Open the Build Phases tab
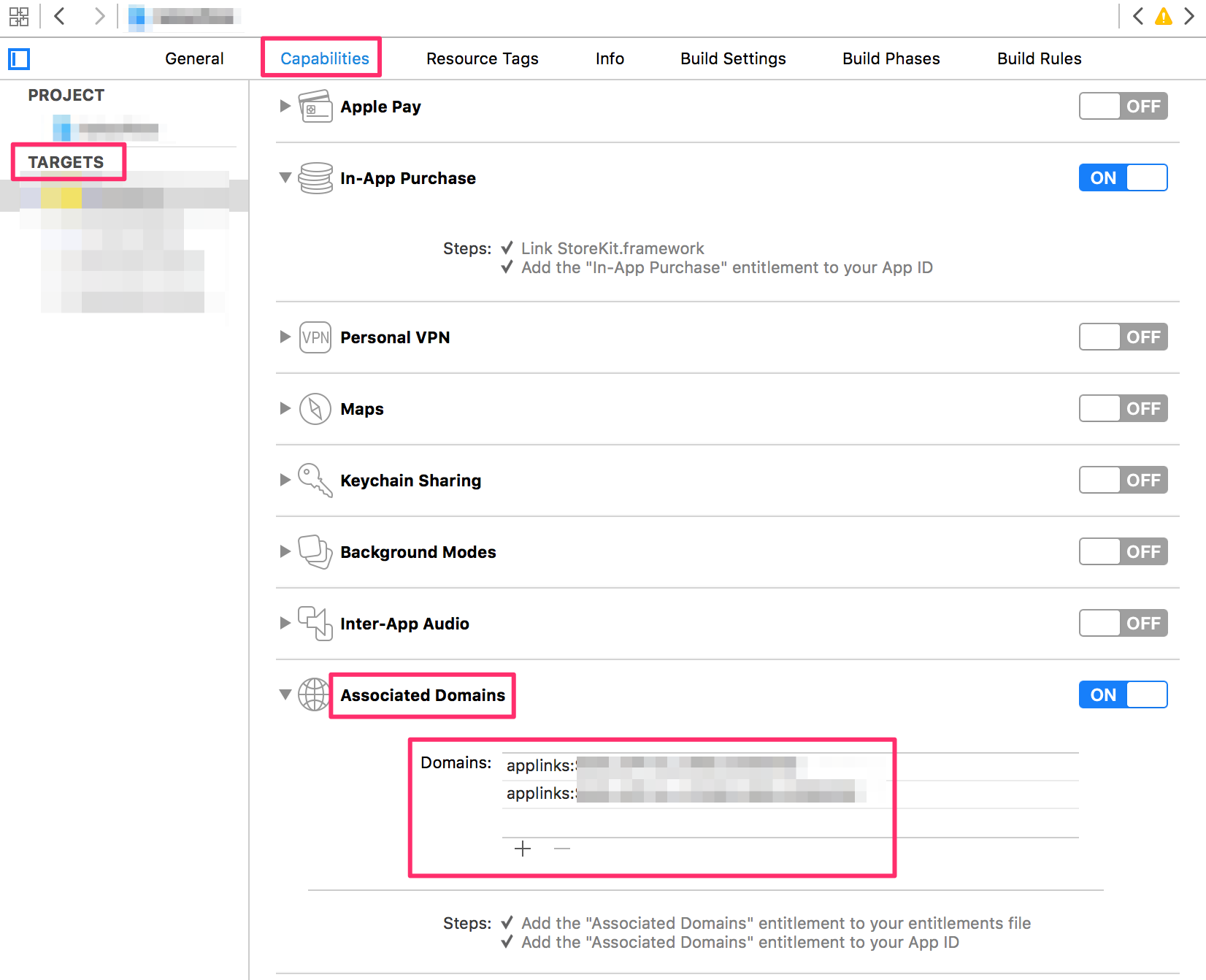 coord(891,59)
